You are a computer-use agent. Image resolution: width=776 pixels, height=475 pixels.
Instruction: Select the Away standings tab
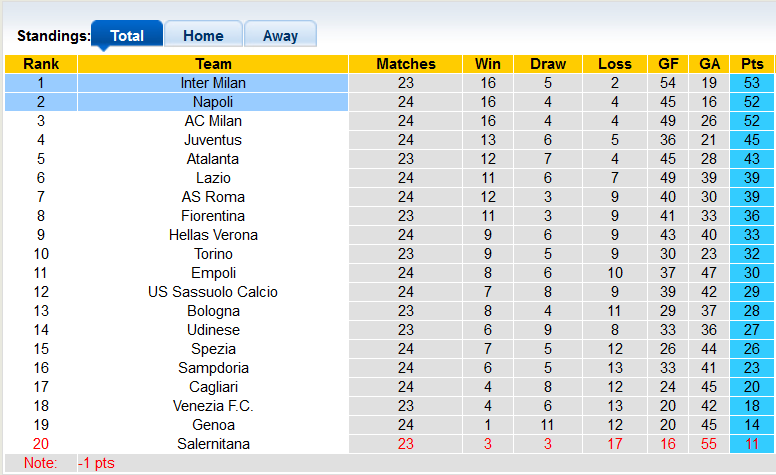tap(280, 35)
